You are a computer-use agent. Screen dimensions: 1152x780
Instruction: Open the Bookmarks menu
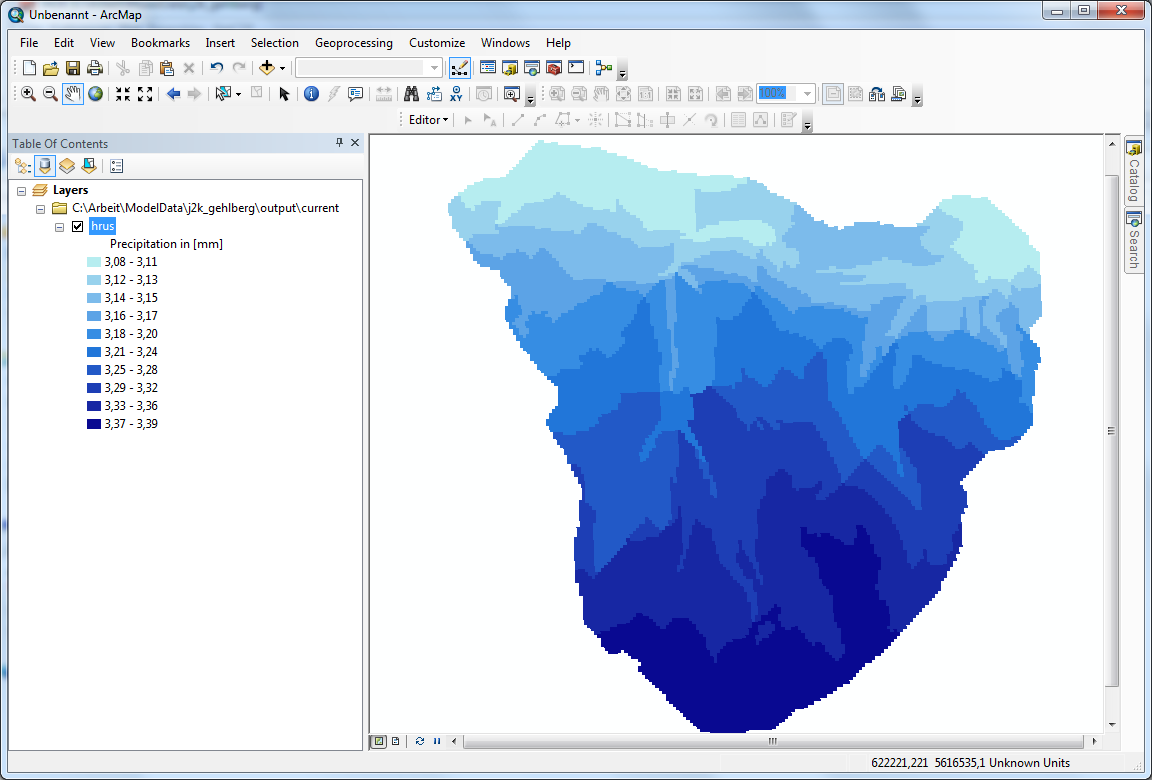click(x=160, y=43)
